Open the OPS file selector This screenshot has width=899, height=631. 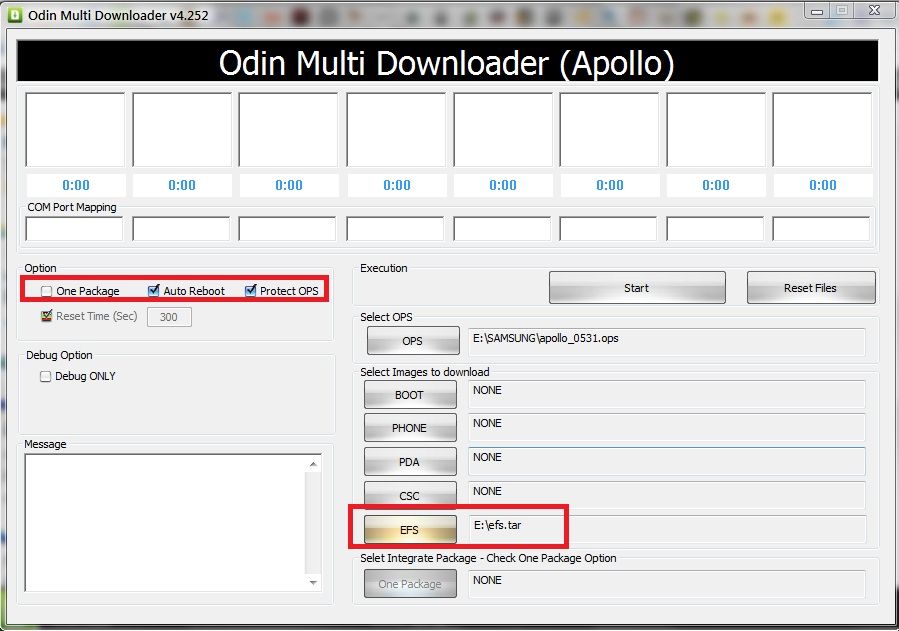413,341
